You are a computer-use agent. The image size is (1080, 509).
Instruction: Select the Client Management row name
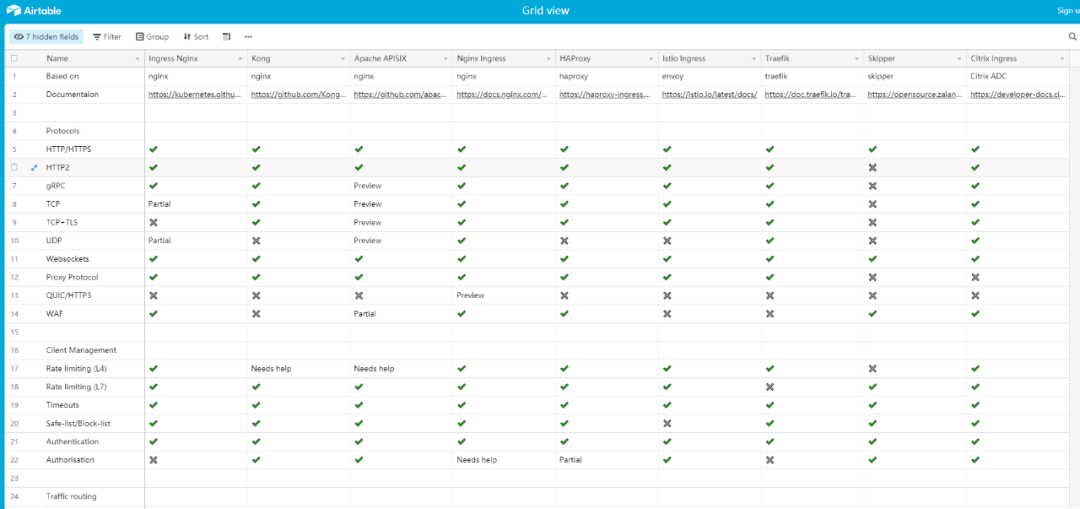tap(81, 350)
